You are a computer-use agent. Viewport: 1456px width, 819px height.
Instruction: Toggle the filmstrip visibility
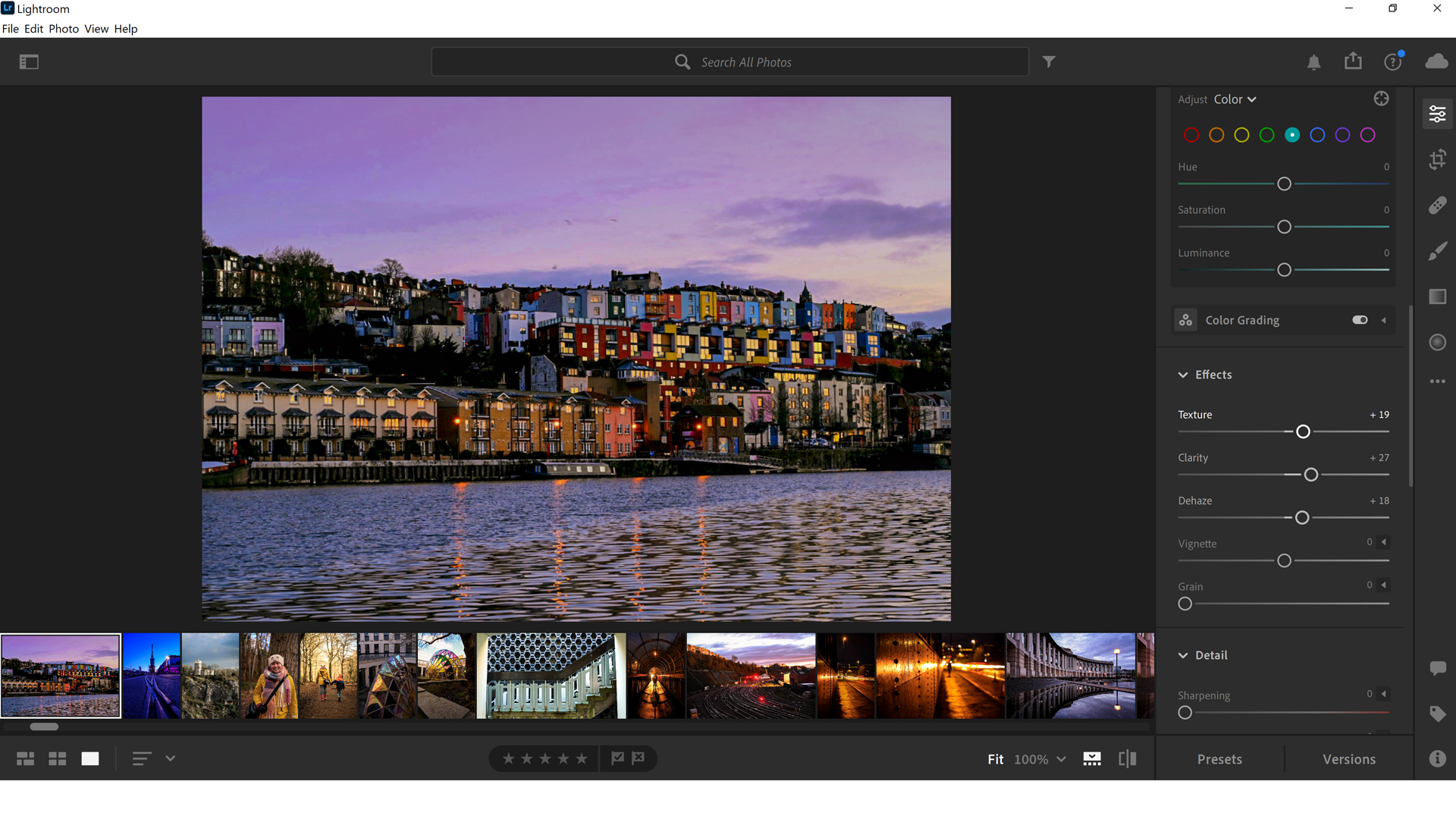point(1092,758)
